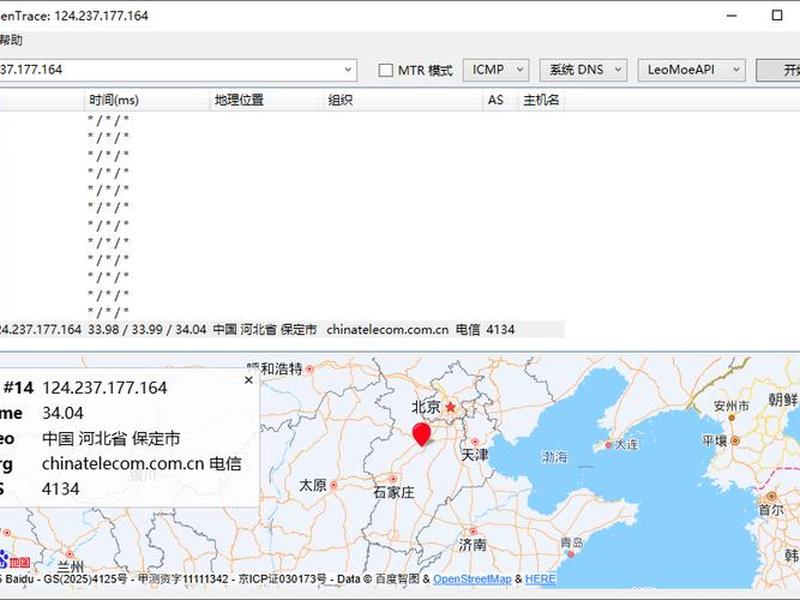Click the 青岛 city marker on the map
The width and height of the screenshot is (800, 600).
[x=571, y=554]
